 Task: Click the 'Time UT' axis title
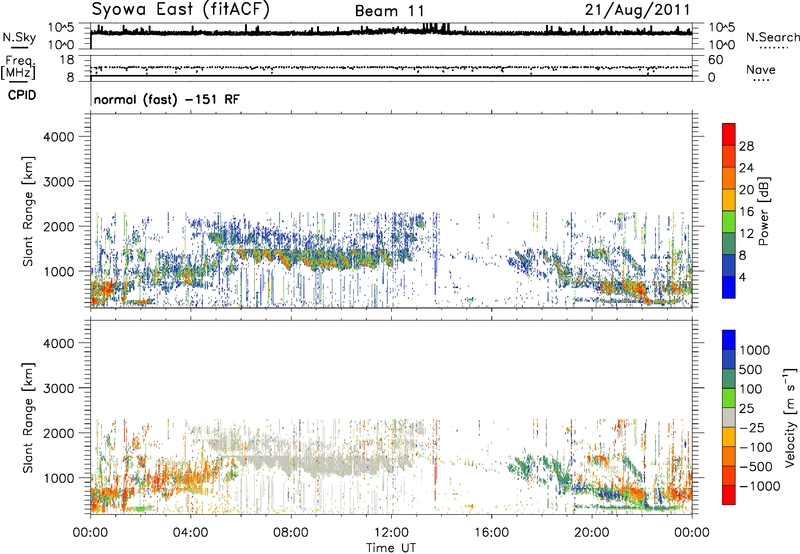391,548
